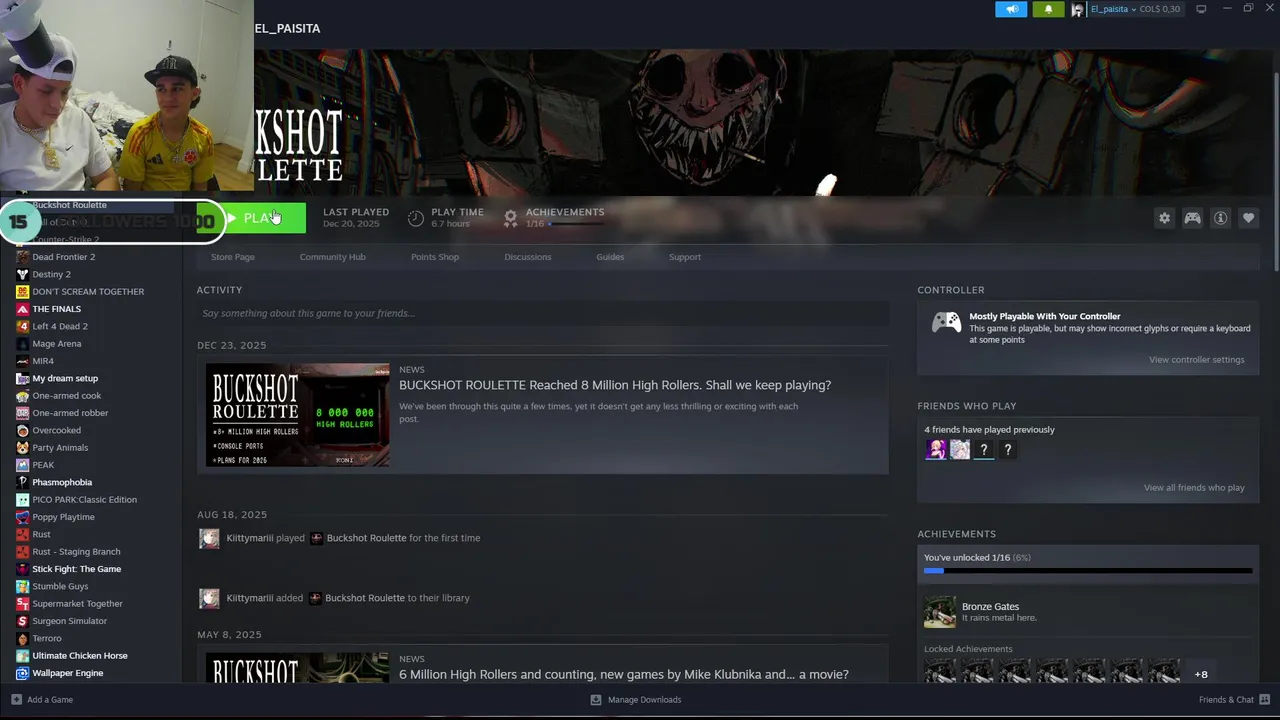This screenshot has height=720, width=1280.
Task: Click One-armed cook game icon
Action: pyautogui.click(x=22, y=395)
